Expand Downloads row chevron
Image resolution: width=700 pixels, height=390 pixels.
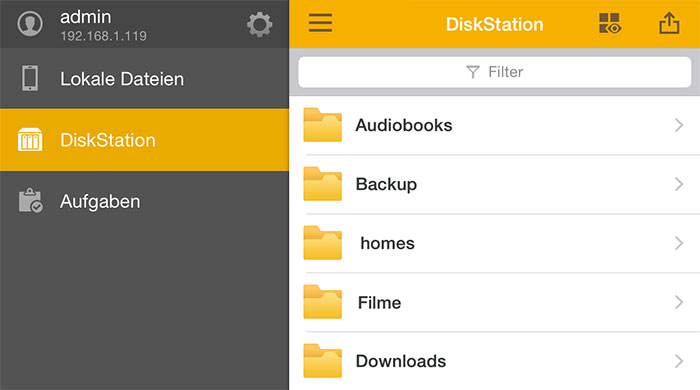679,361
